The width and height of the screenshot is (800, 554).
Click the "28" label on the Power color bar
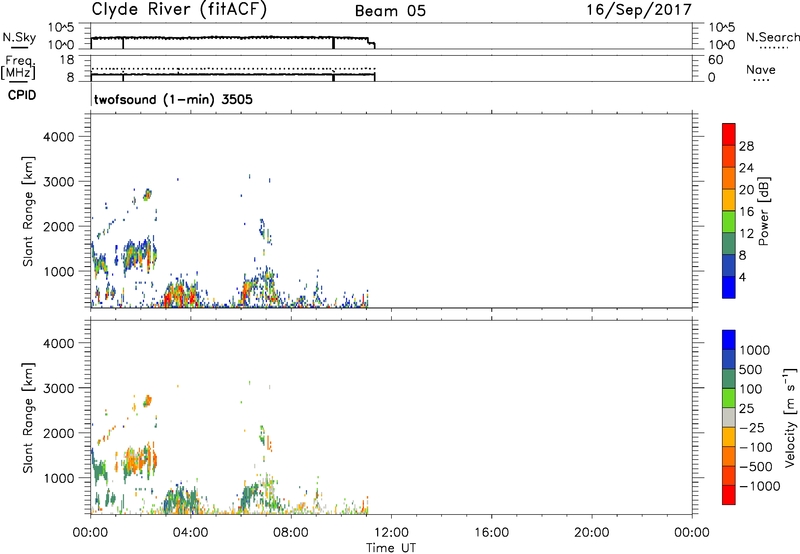746,146
